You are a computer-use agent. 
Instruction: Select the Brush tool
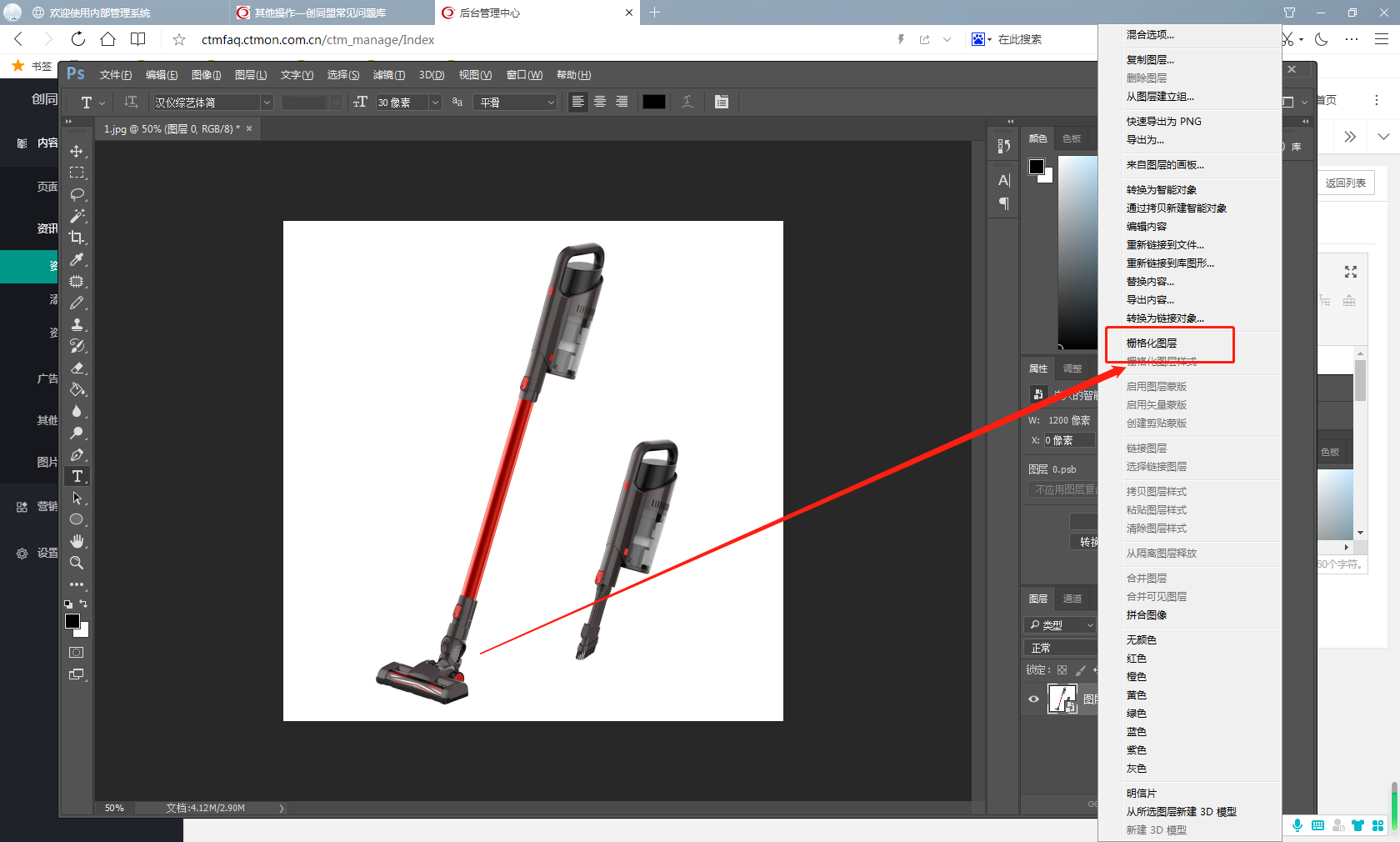click(77, 303)
